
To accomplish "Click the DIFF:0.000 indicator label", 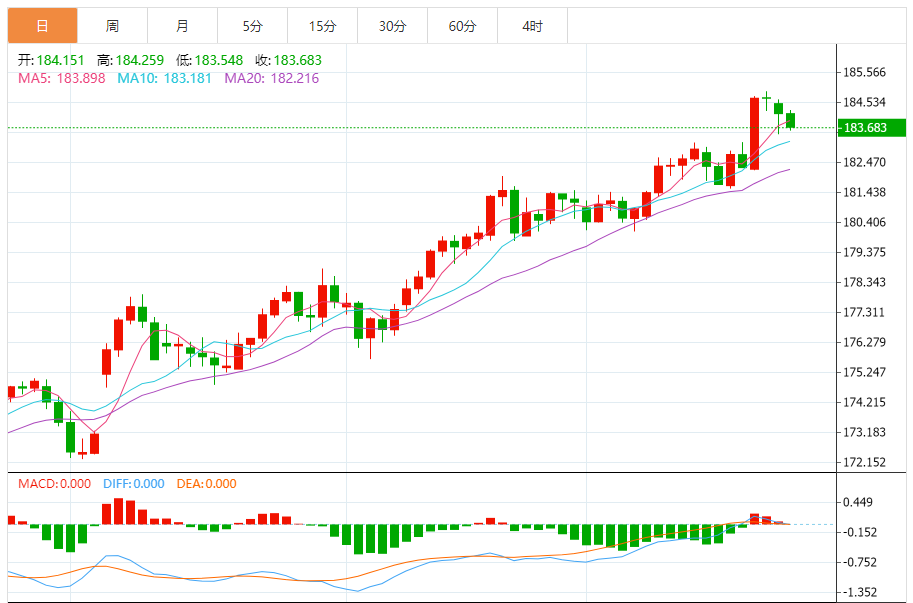I will [133, 484].
